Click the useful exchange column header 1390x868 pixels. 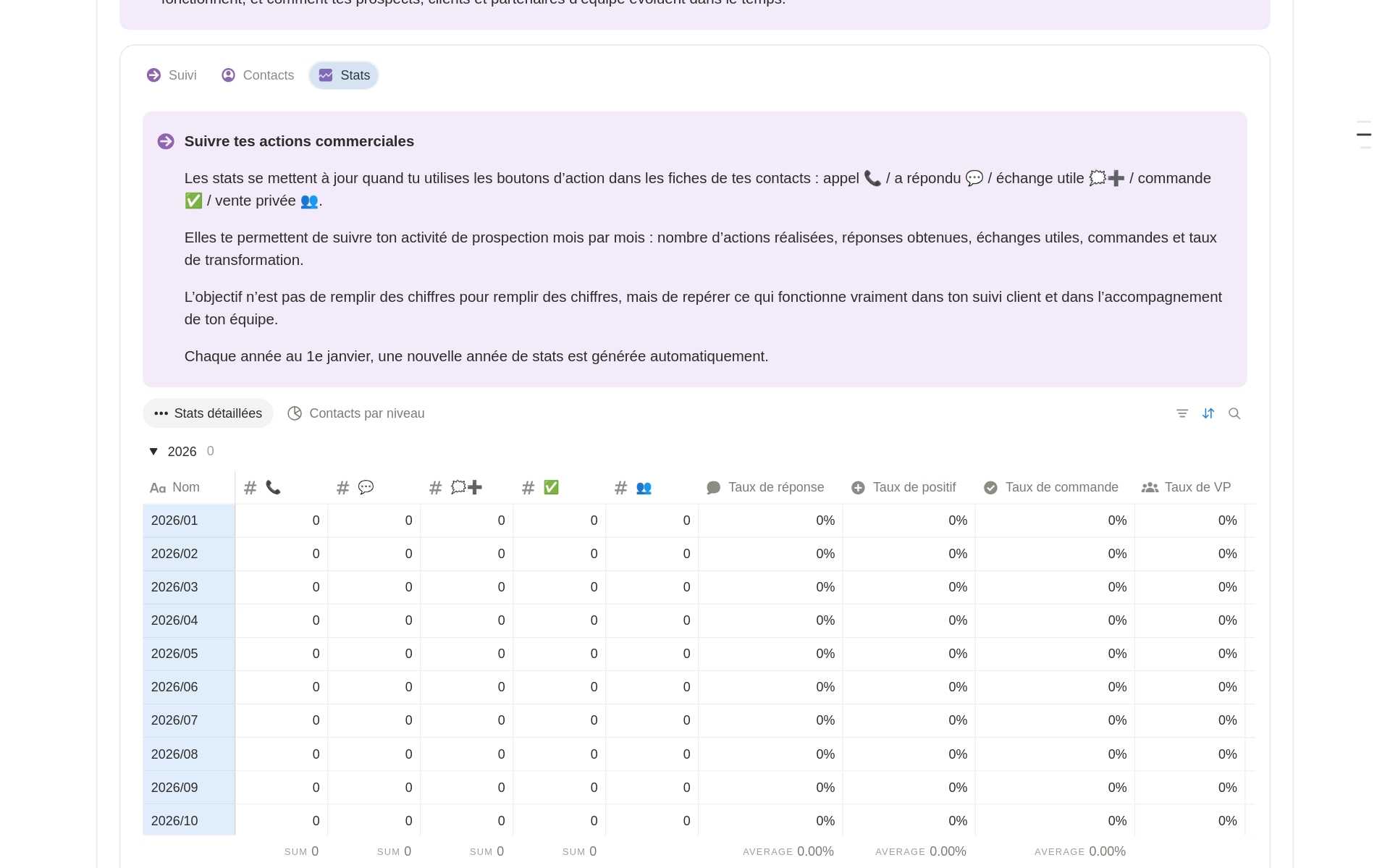click(x=467, y=487)
